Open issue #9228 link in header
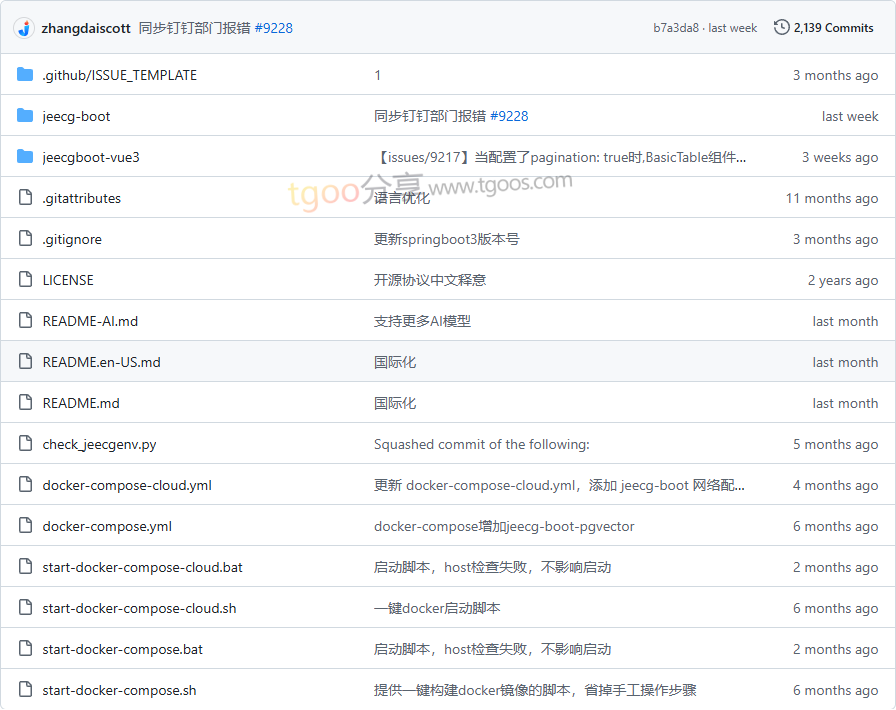The image size is (896, 710). point(273,28)
